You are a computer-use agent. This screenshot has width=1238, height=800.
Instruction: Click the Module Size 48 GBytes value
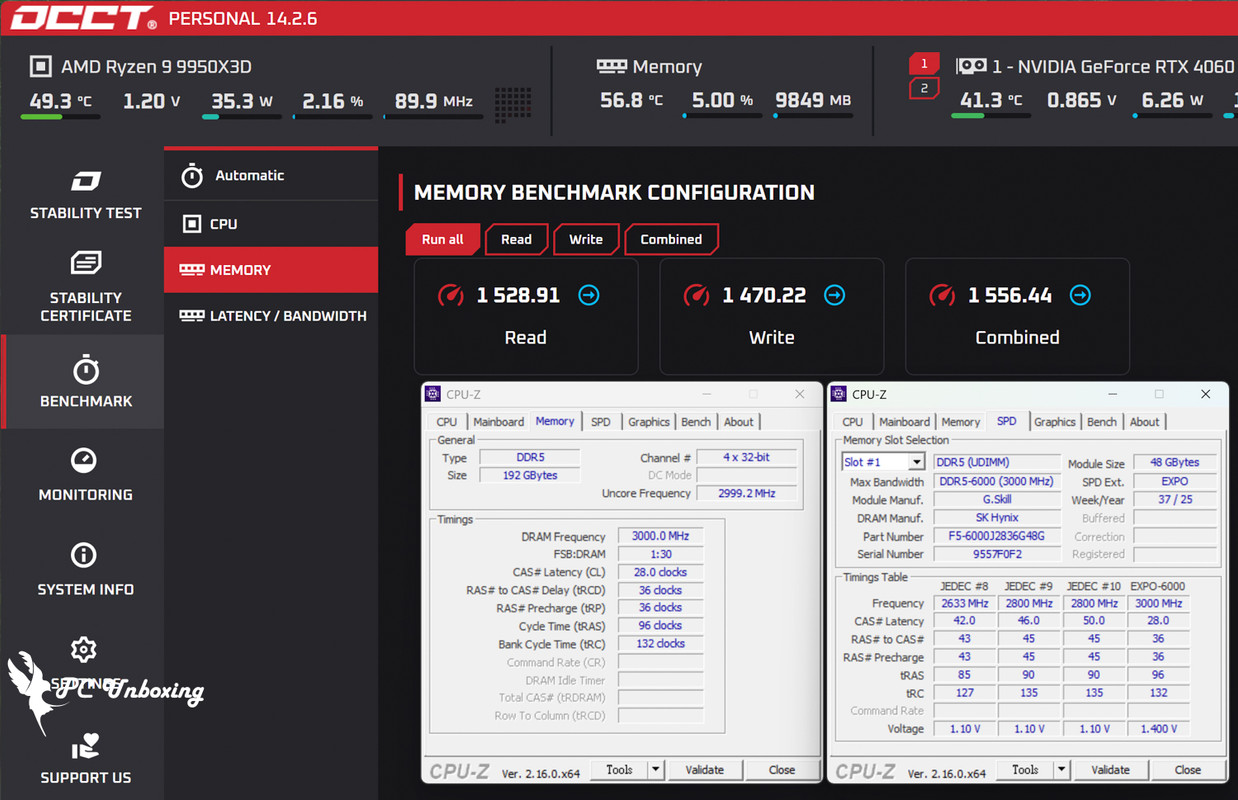point(1174,463)
